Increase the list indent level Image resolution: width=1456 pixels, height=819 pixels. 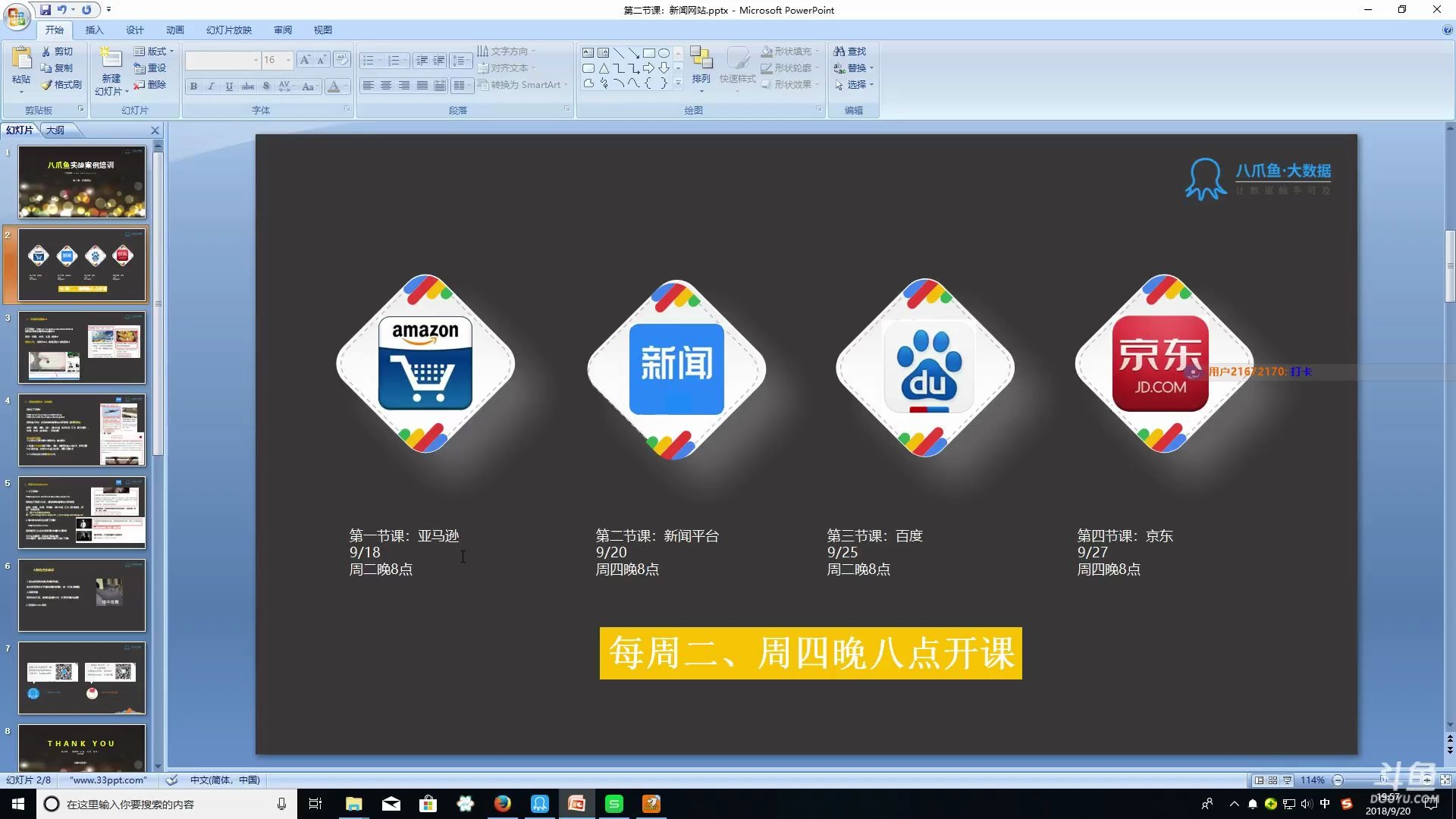(439, 60)
